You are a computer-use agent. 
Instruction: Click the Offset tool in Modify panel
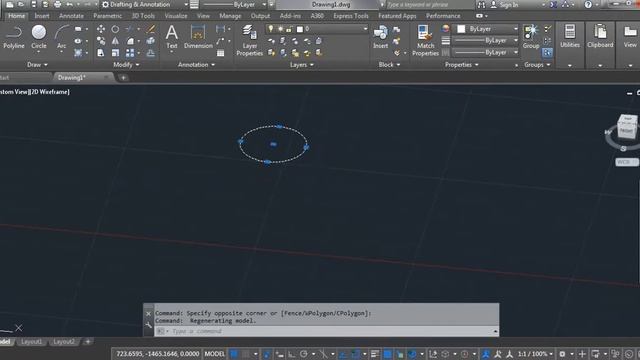pyautogui.click(x=151, y=53)
